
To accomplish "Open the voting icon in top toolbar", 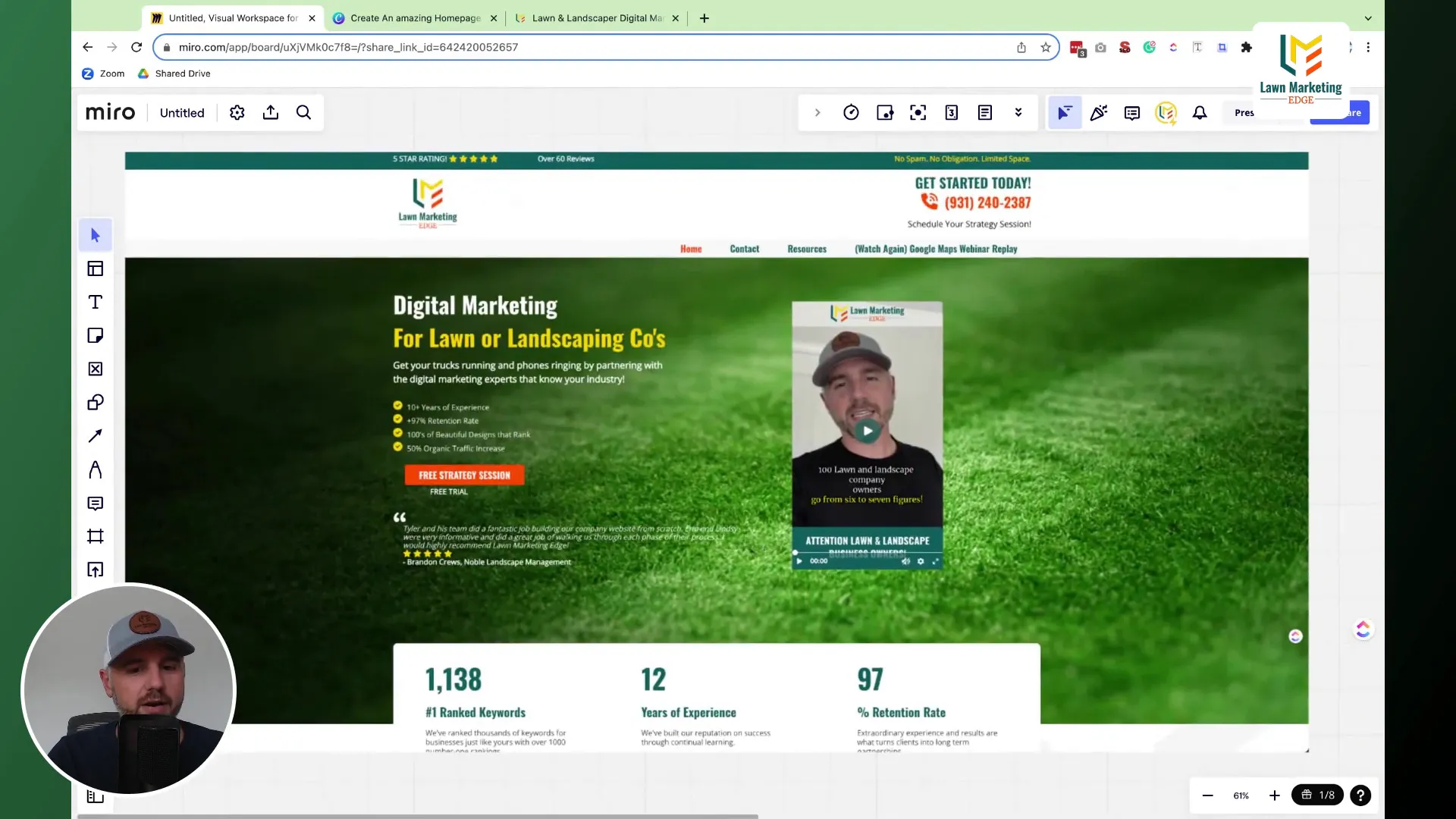I will click(951, 112).
